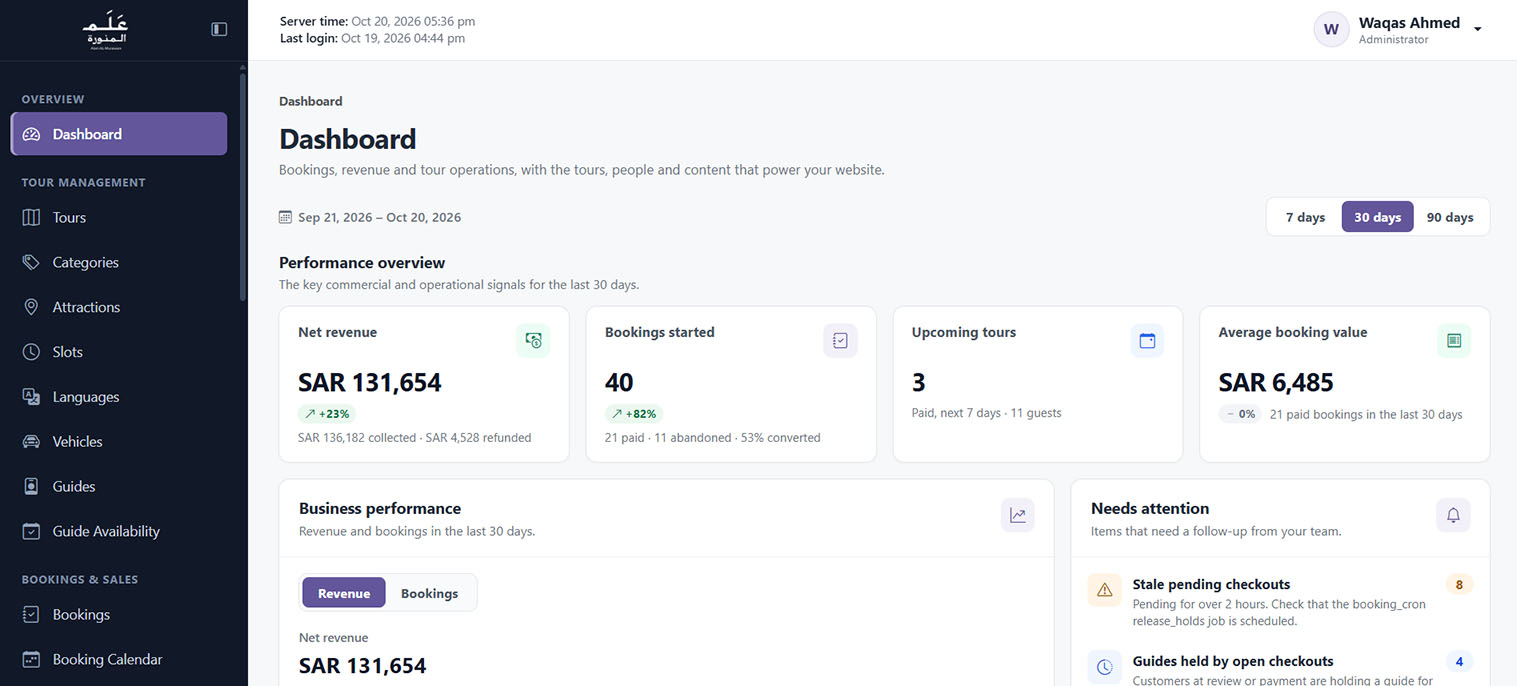Switch chart to Revenue view
Screen dimensions: 1517x686
(344, 593)
